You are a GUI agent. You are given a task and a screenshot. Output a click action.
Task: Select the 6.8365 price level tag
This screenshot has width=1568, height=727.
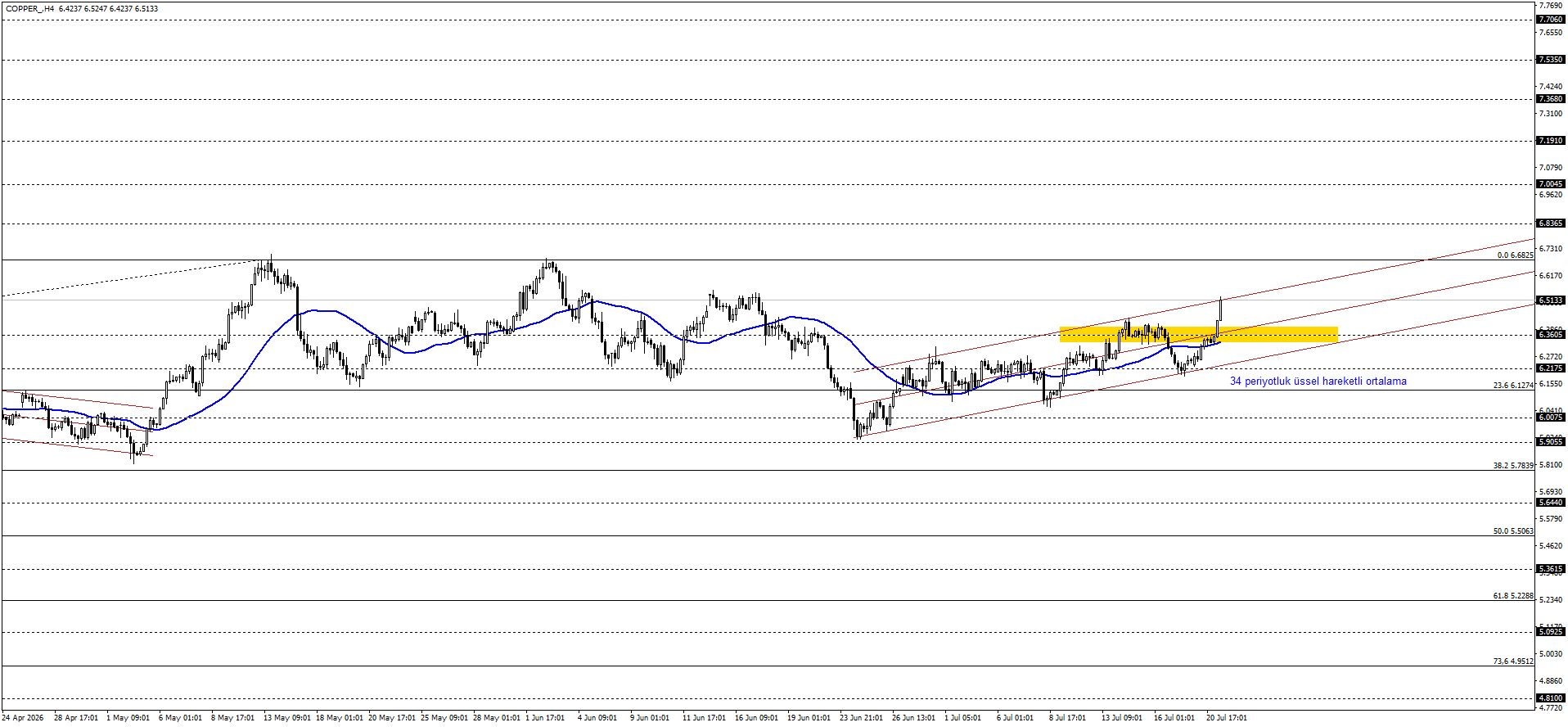pyautogui.click(x=1551, y=224)
